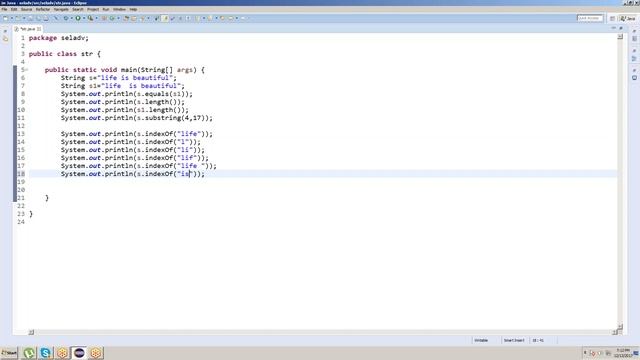Open the Edit menu
Viewport: 640px width, 360px height.
pyautogui.click(x=14, y=9)
